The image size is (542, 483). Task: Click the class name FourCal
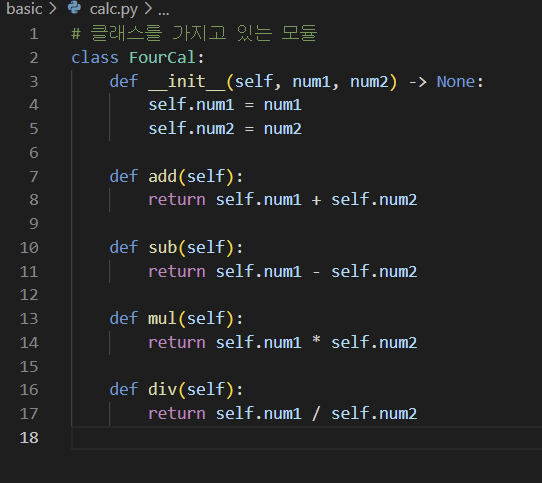[162, 57]
